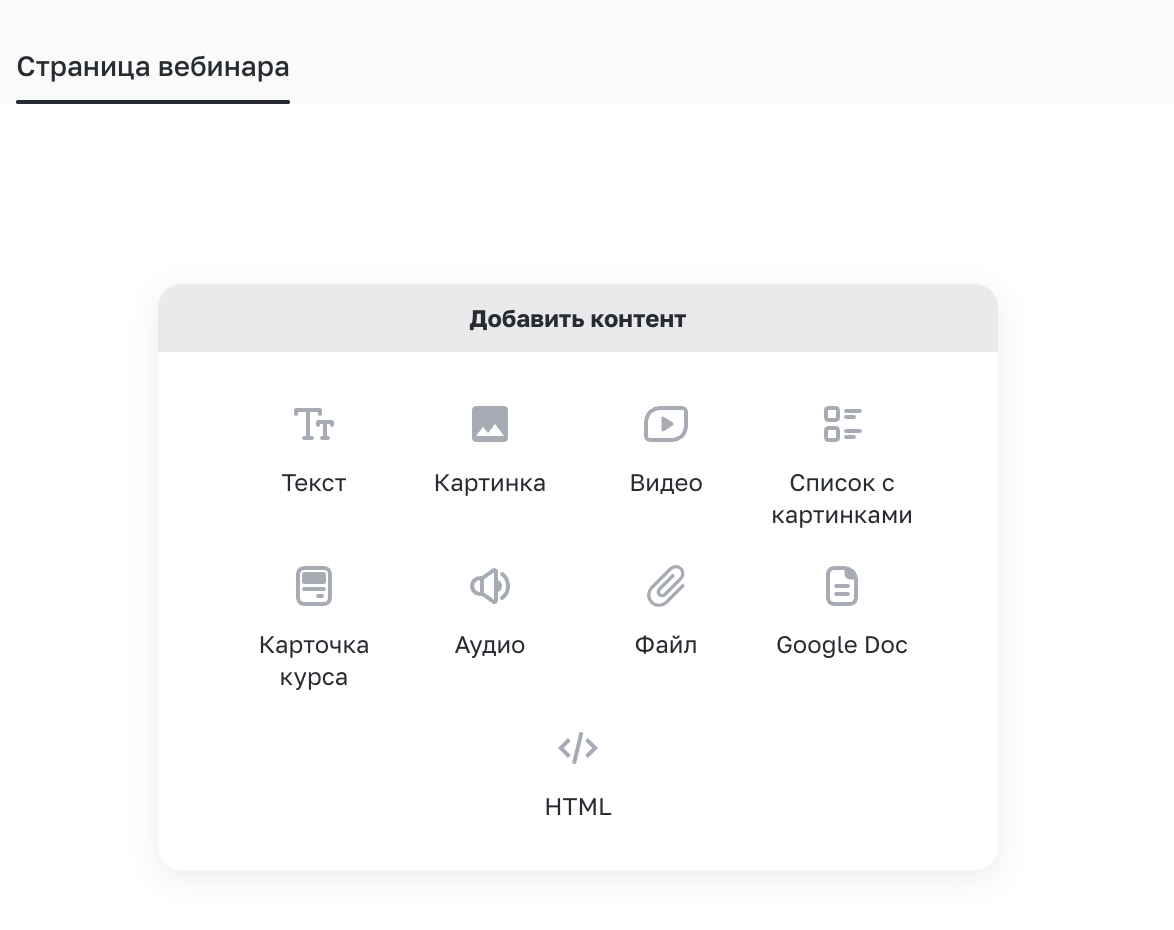The width and height of the screenshot is (1174, 930).
Task: Click the Текст label
Action: 314,483
